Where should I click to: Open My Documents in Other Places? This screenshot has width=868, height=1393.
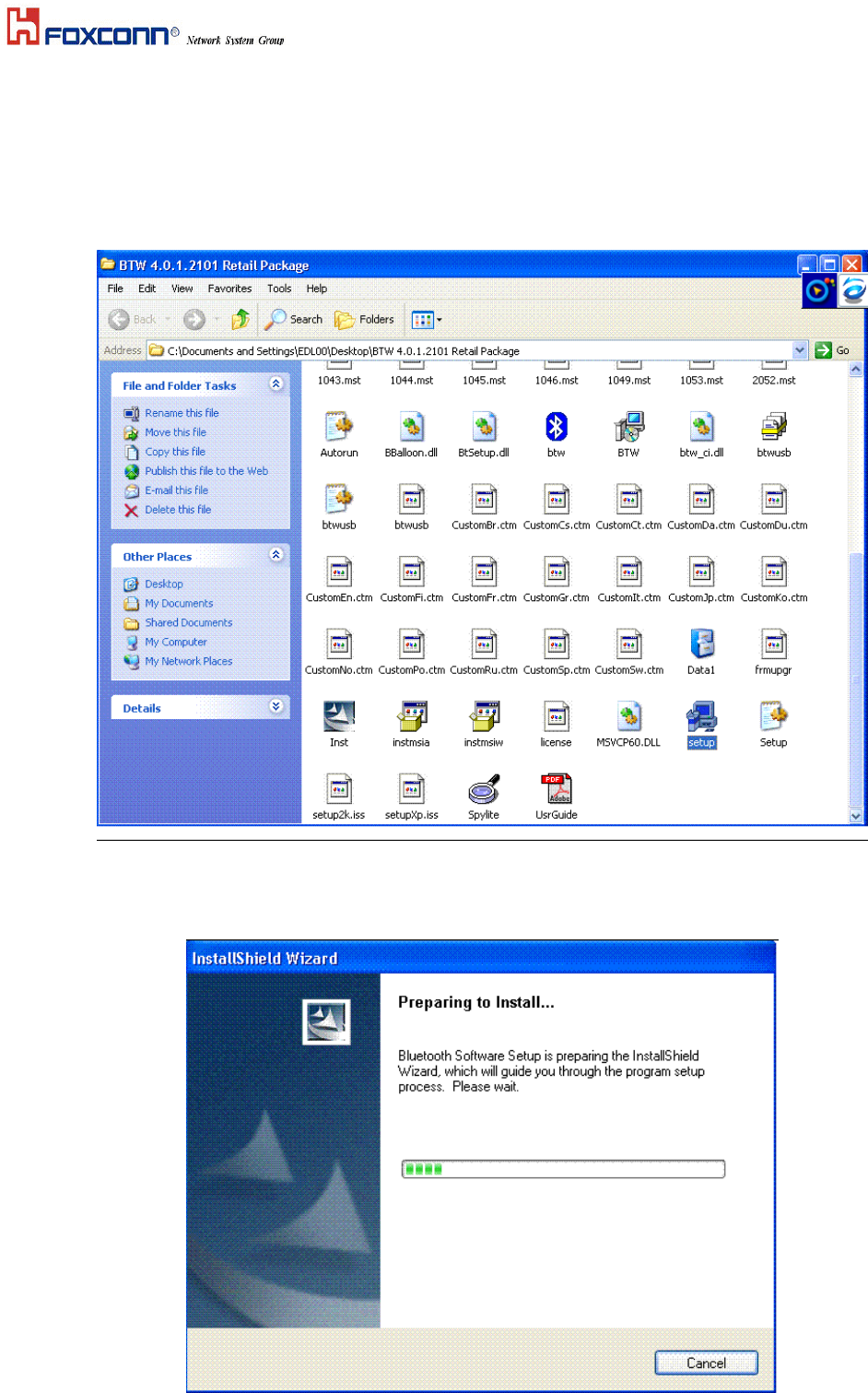(179, 604)
